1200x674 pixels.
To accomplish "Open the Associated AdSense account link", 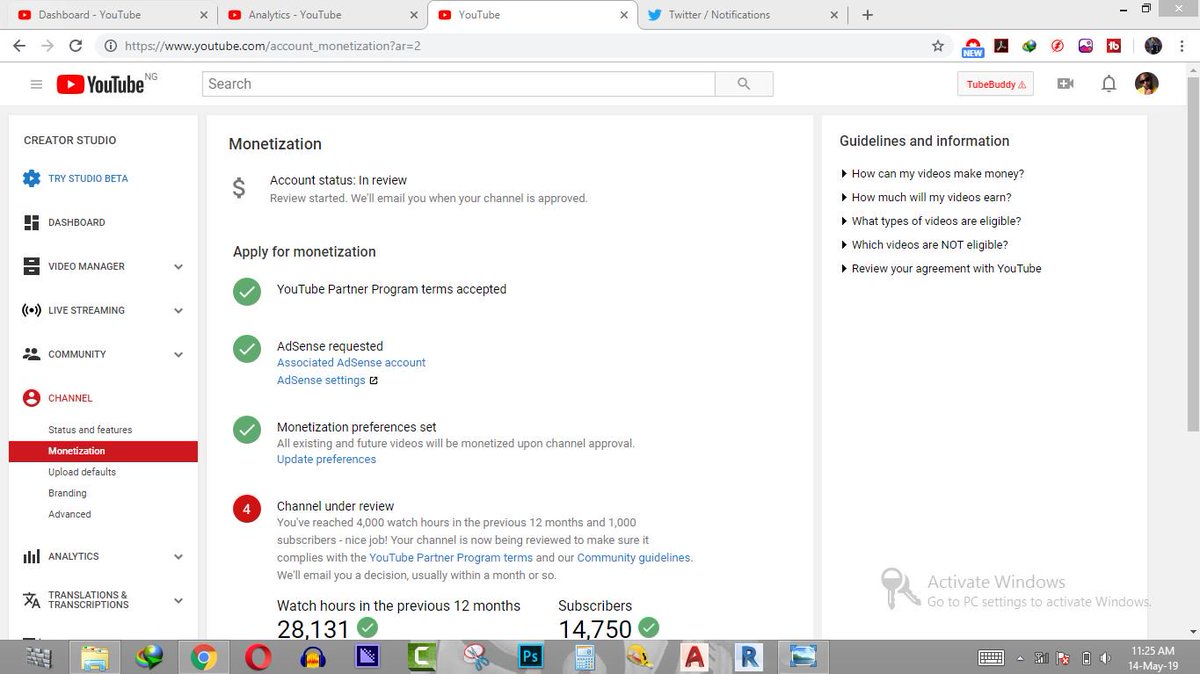I will coord(351,363).
